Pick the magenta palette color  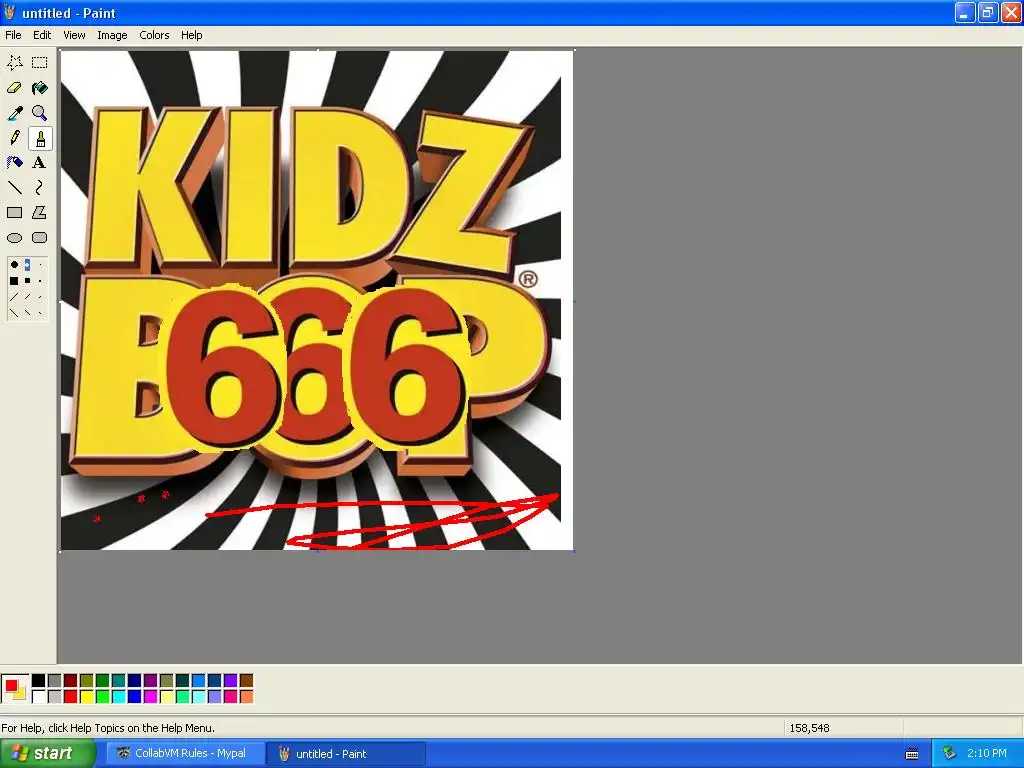click(x=150, y=697)
